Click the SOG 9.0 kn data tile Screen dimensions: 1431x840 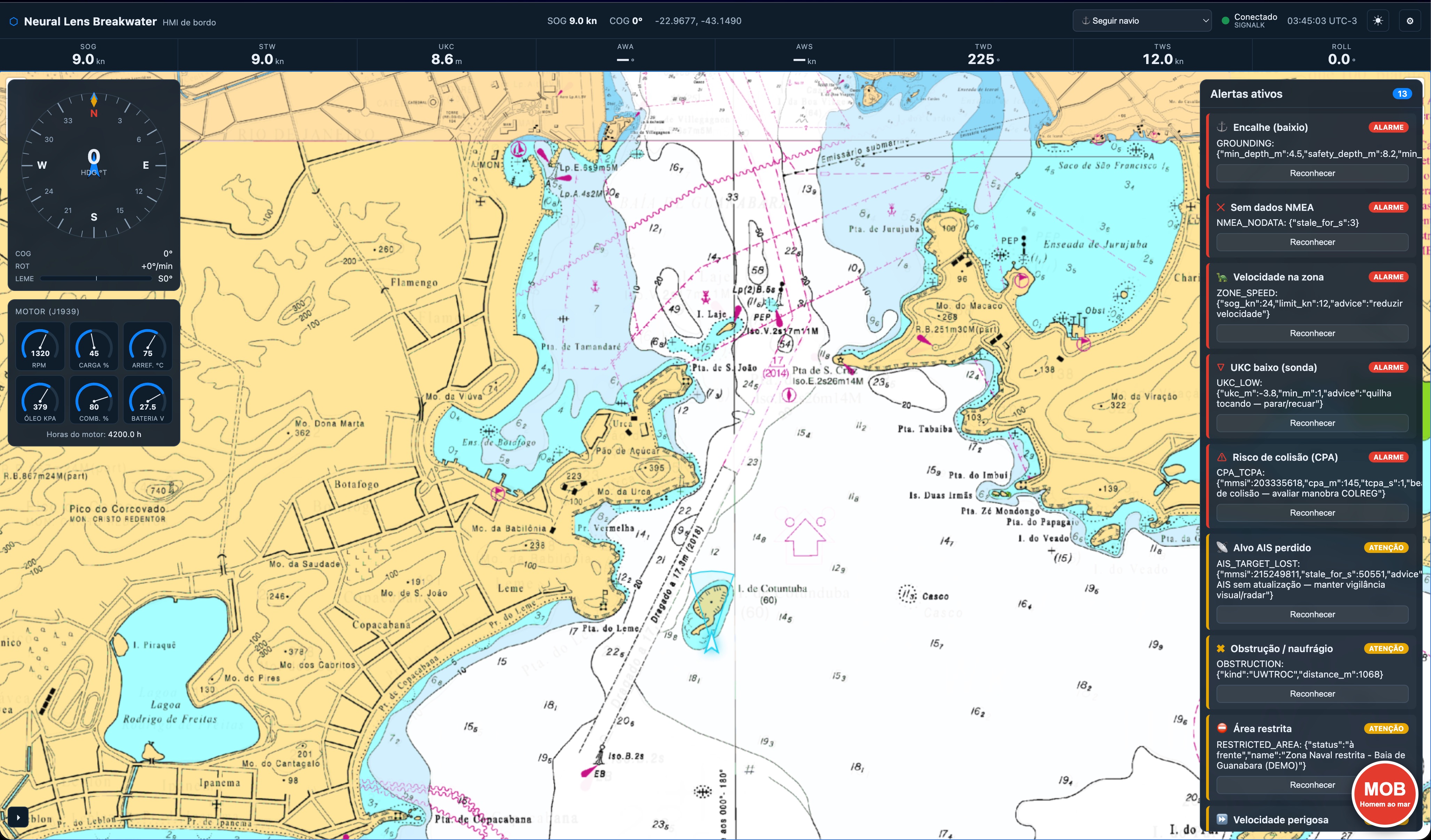88,55
